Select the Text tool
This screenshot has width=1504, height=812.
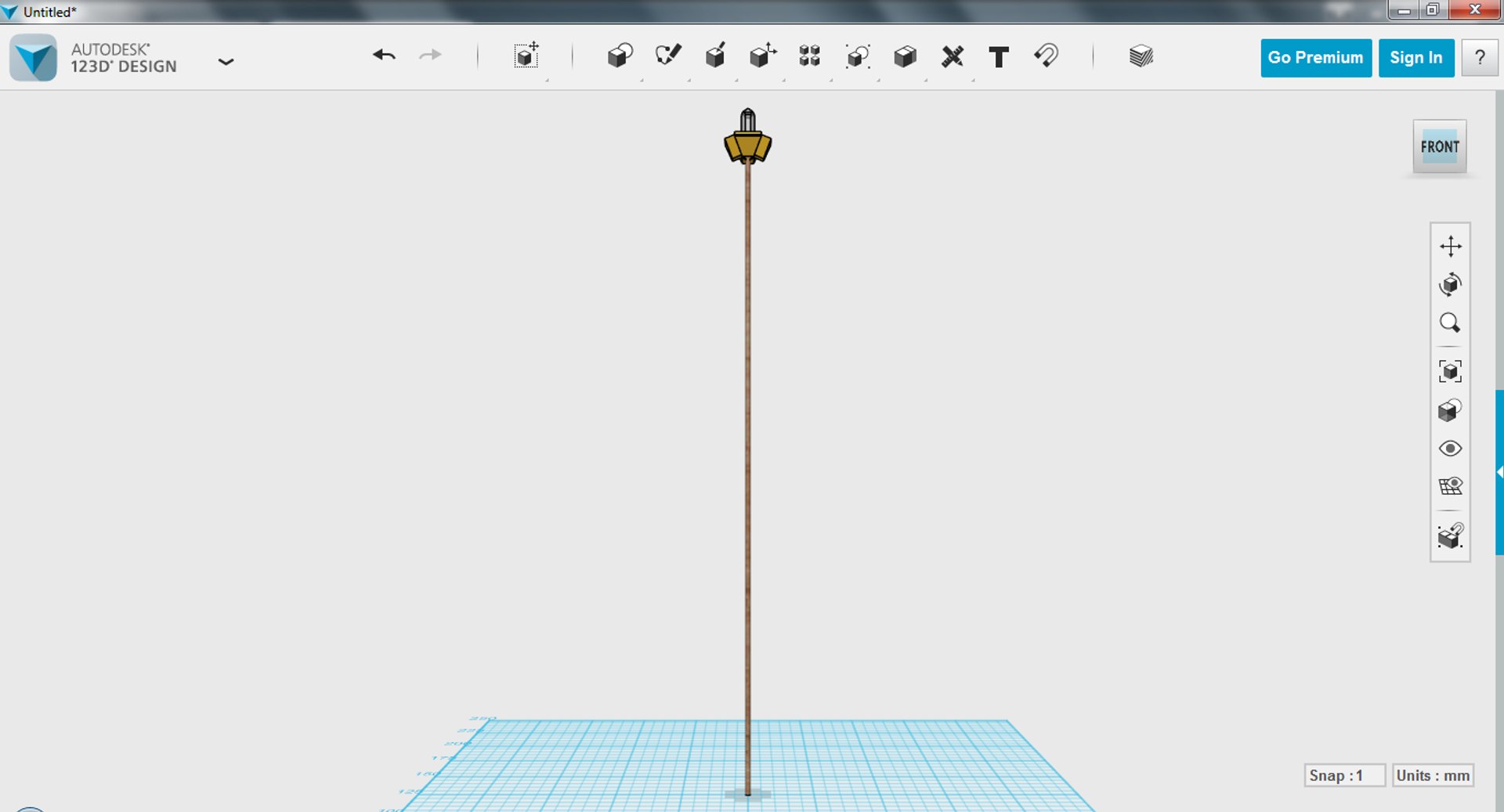(999, 56)
